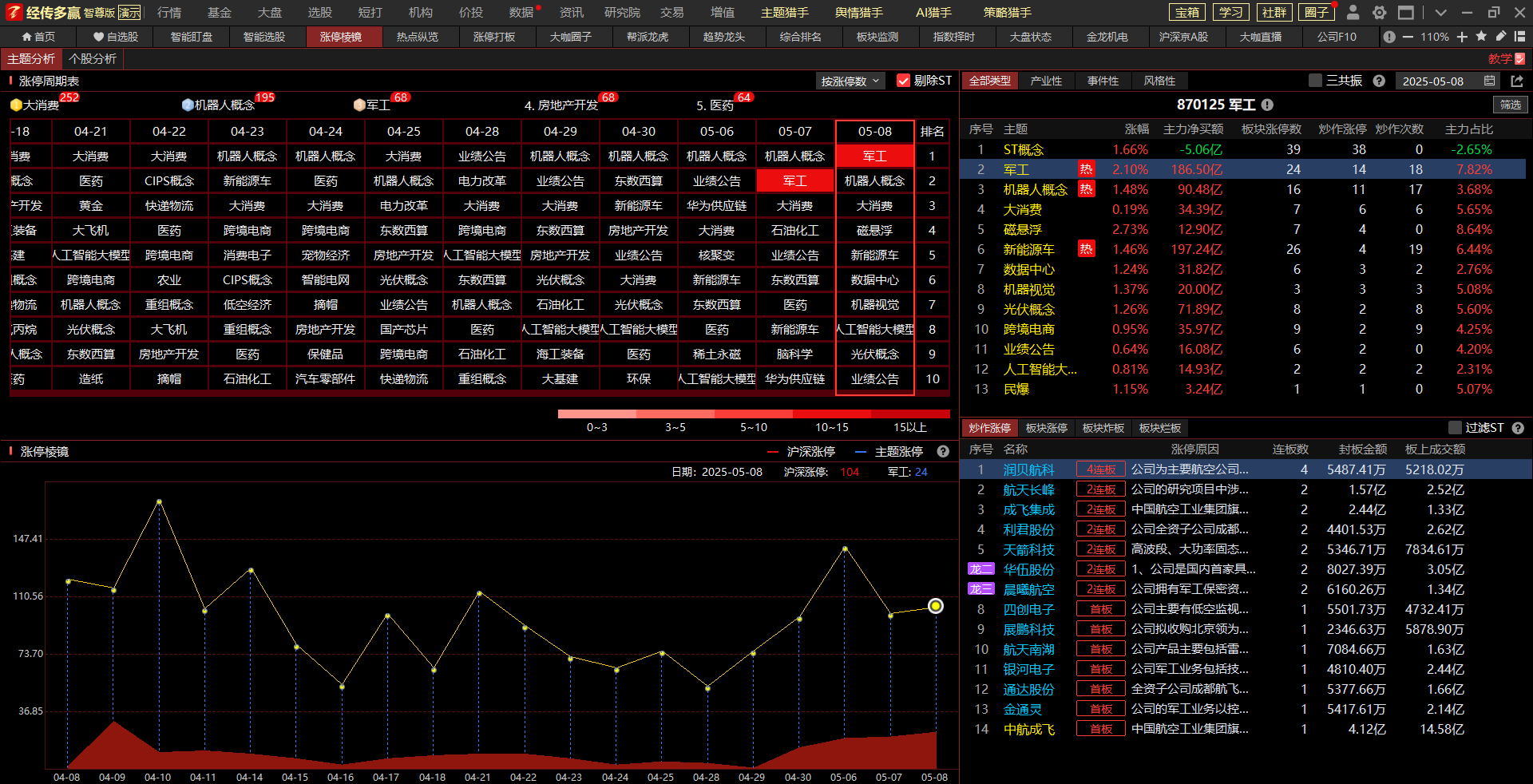Screen dimensions: 1533x784
Task: Click the share export icon beside date
Action: (1517, 81)
